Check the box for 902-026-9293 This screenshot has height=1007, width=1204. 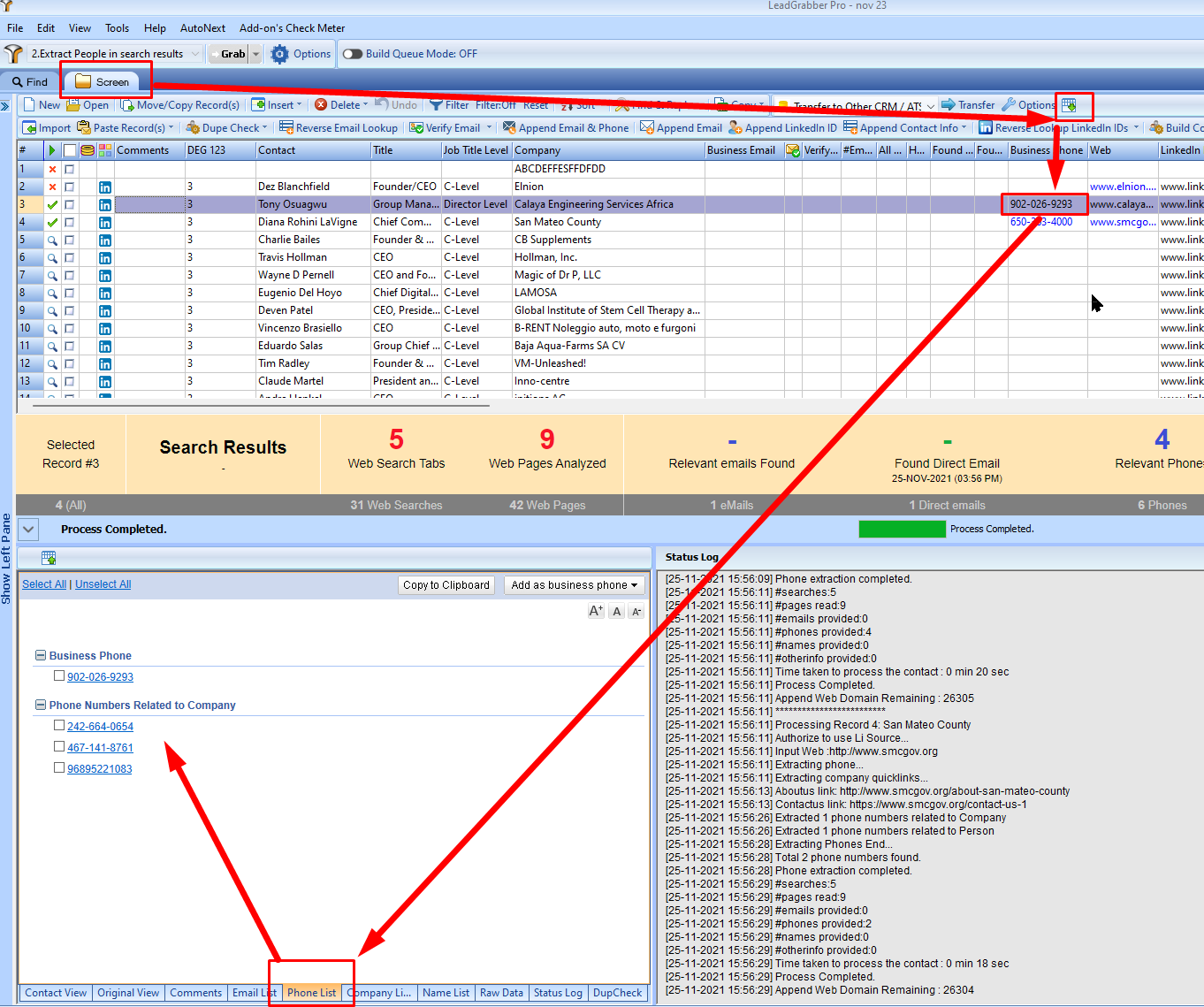[x=59, y=675]
